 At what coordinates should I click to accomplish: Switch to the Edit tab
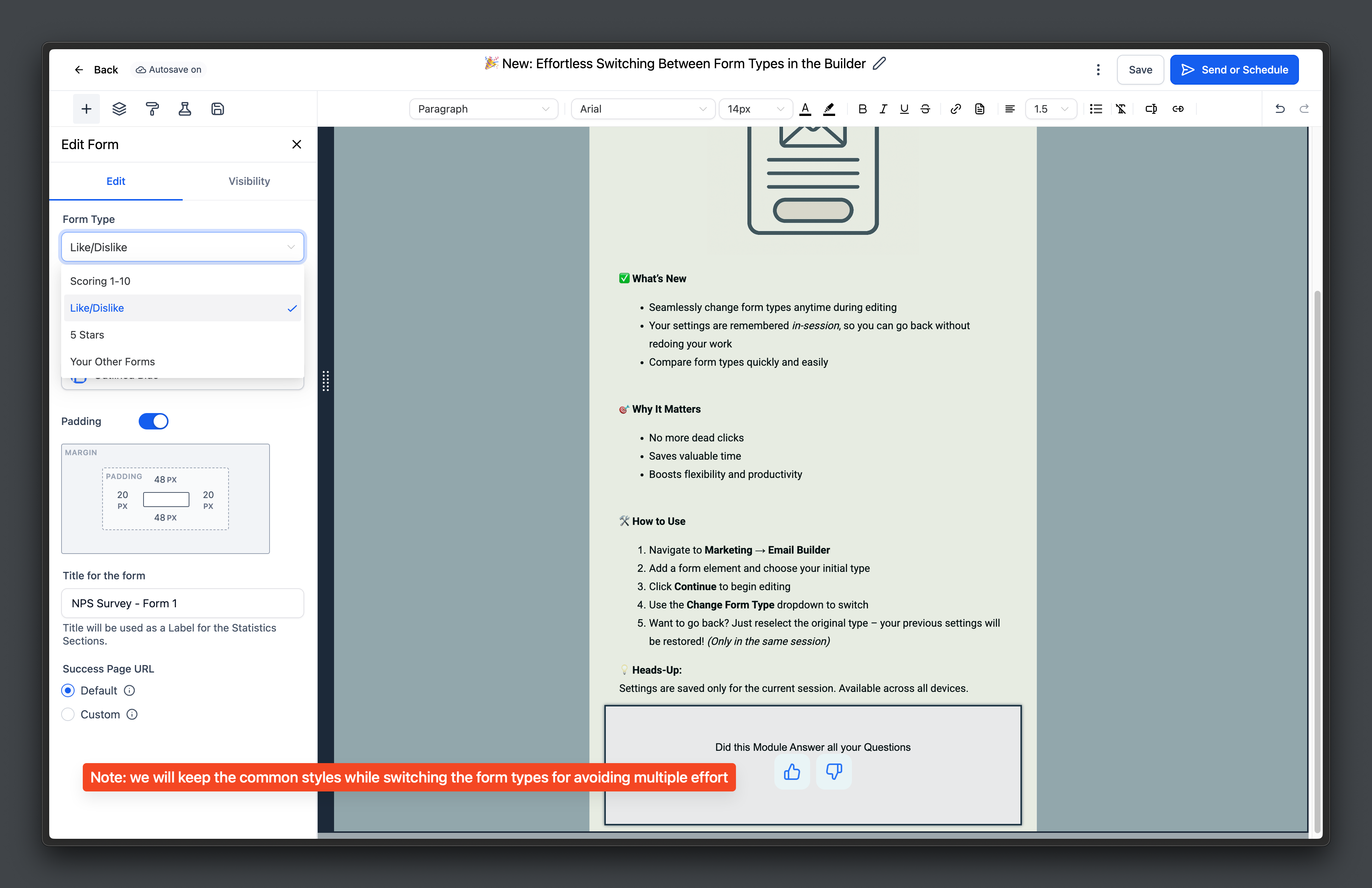pos(116,181)
